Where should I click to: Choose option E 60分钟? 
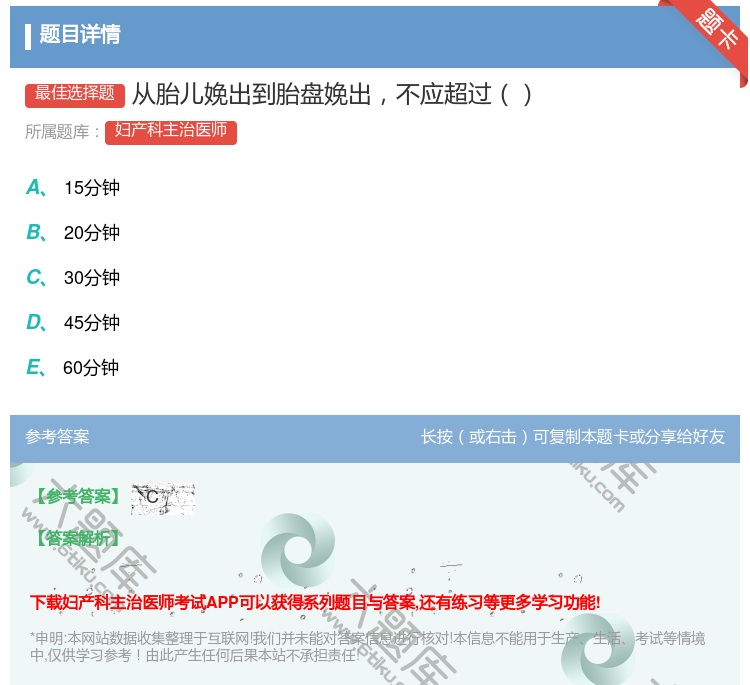(72, 367)
